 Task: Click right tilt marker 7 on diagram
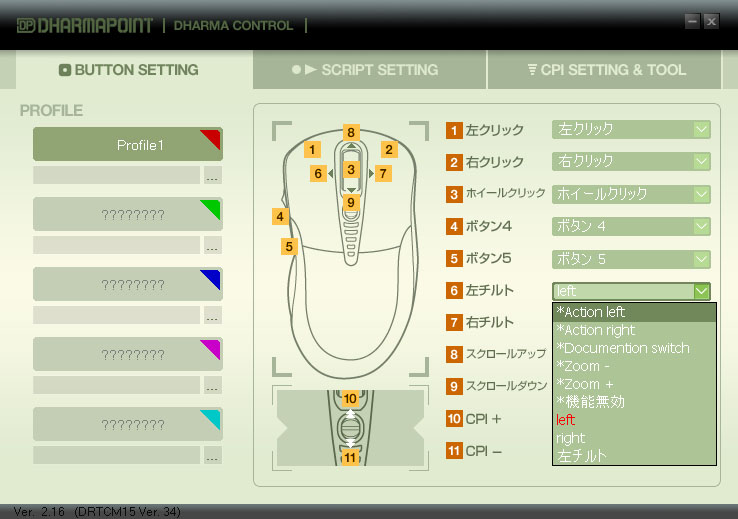pos(383,174)
